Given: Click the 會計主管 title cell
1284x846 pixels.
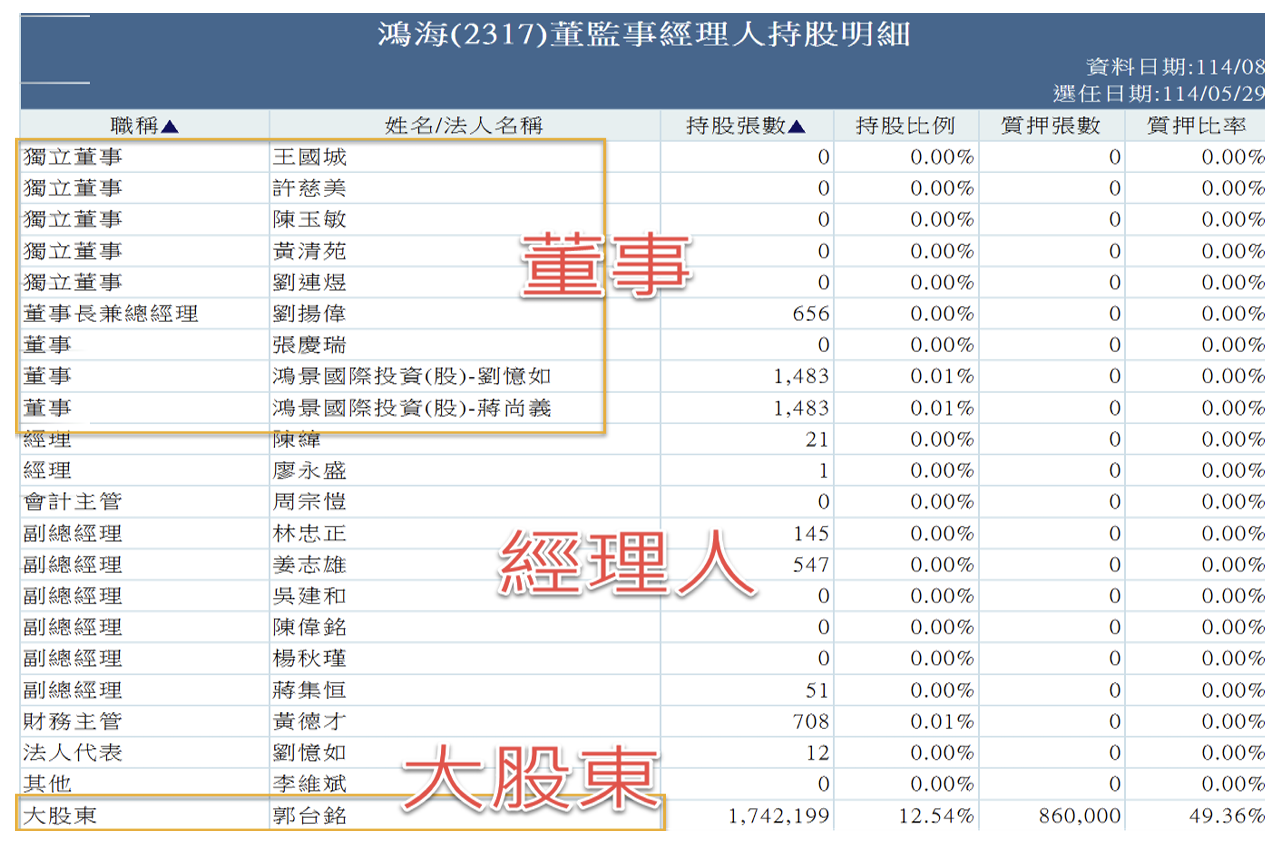Looking at the screenshot, I should 72,502.
